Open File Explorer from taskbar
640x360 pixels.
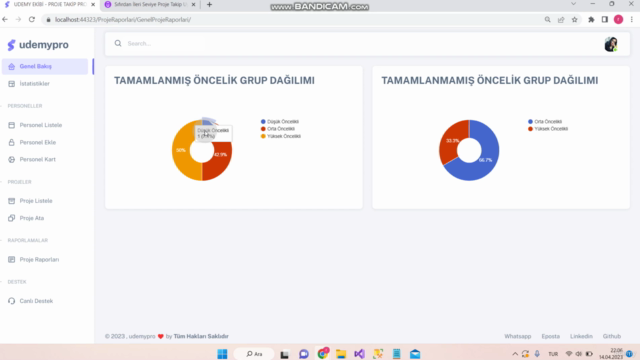tap(341, 354)
